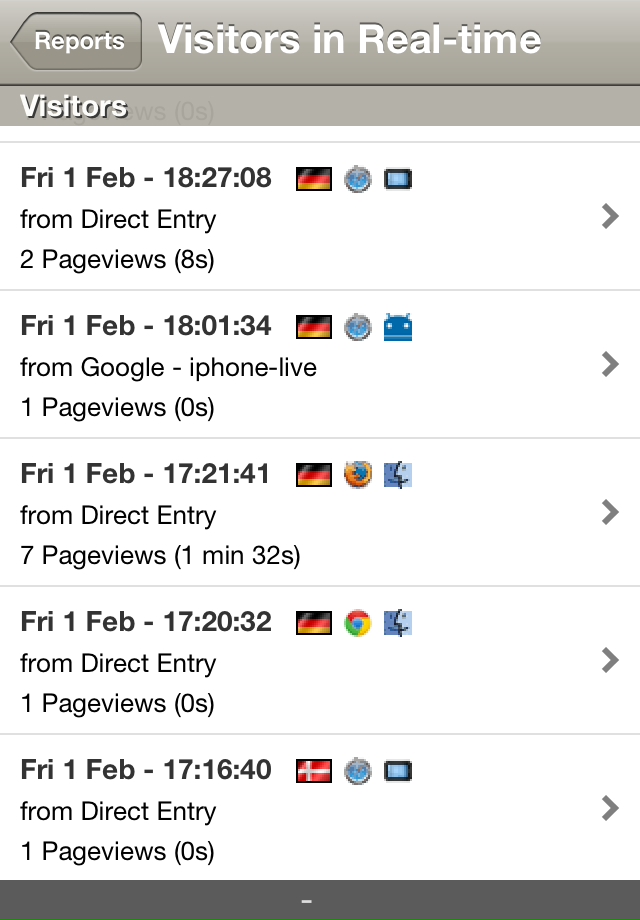Open visit from Google - iphone-live
640x920 pixels.
(x=320, y=364)
